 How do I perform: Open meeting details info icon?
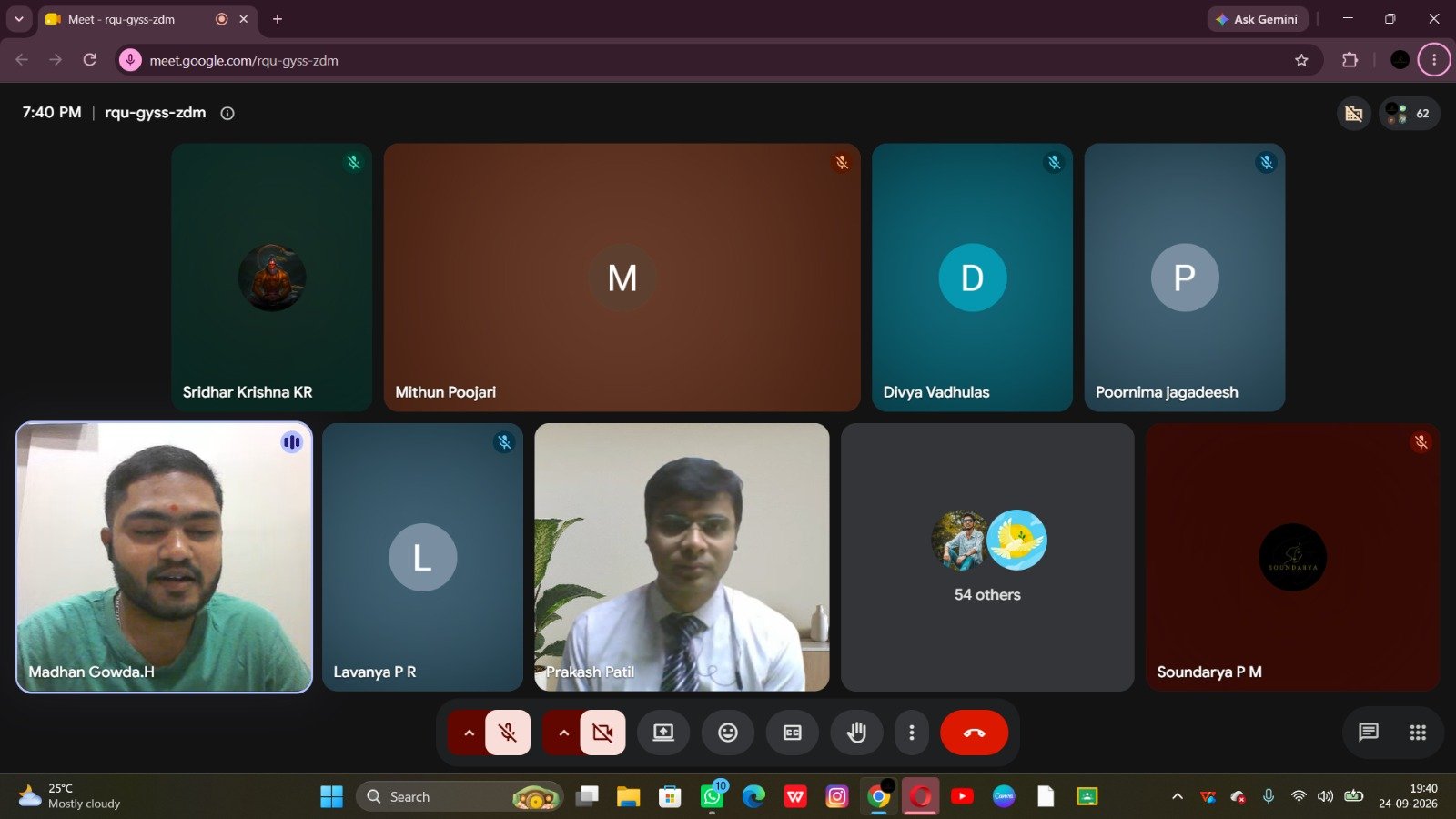pyautogui.click(x=227, y=114)
